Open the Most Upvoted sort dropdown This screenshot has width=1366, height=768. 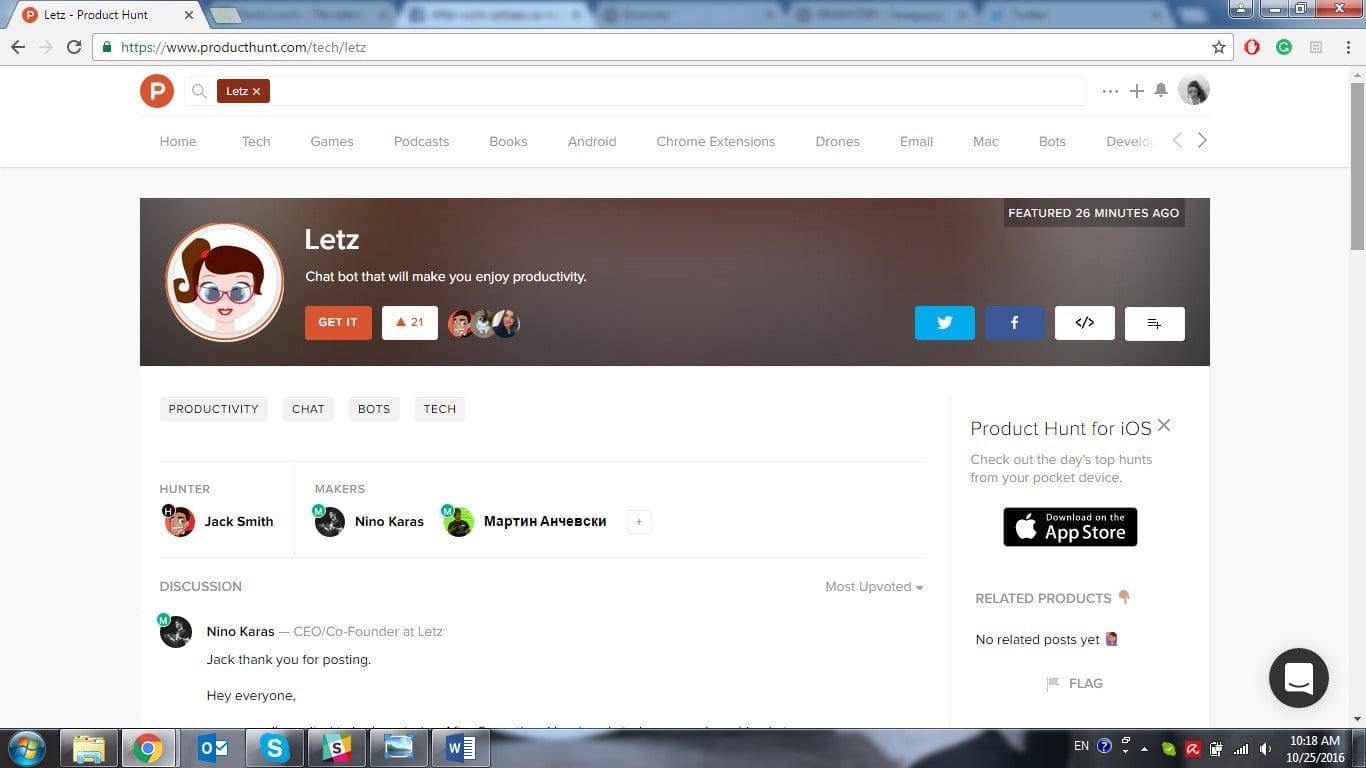coord(872,587)
